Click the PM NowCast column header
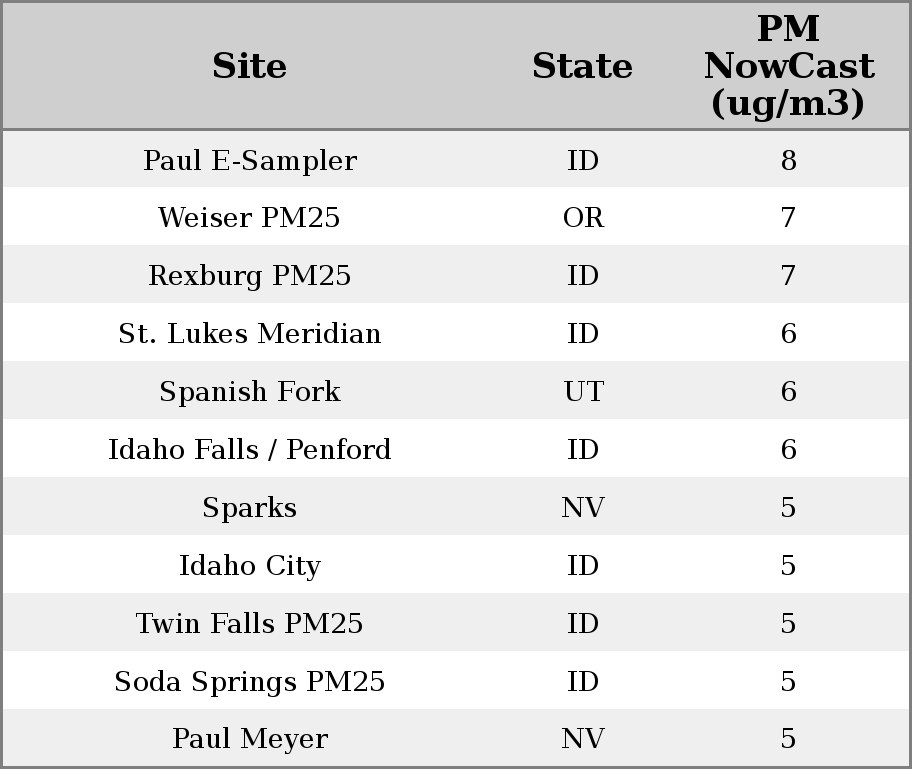 click(x=788, y=67)
